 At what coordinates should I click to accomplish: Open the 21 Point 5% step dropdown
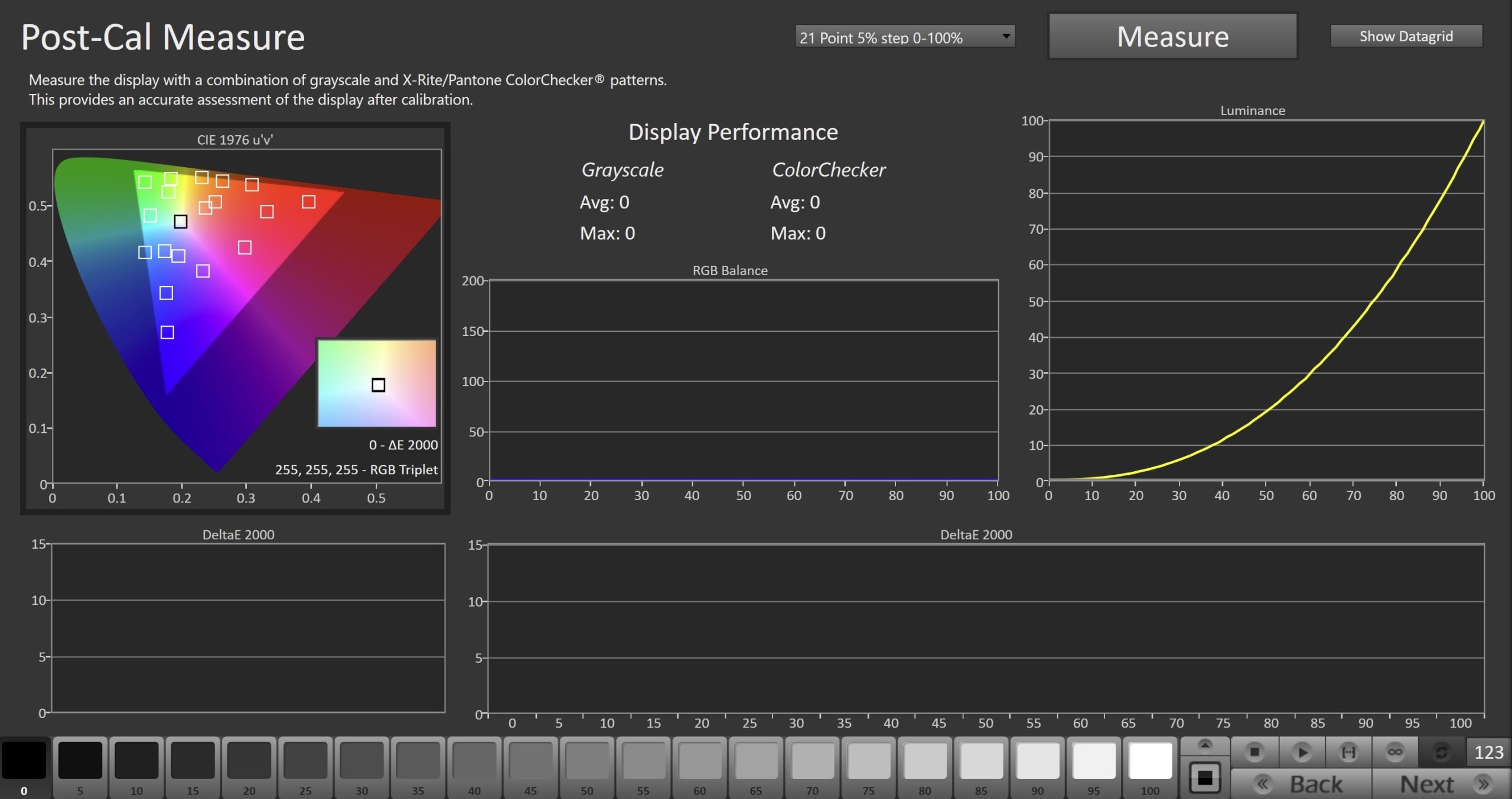coord(905,37)
